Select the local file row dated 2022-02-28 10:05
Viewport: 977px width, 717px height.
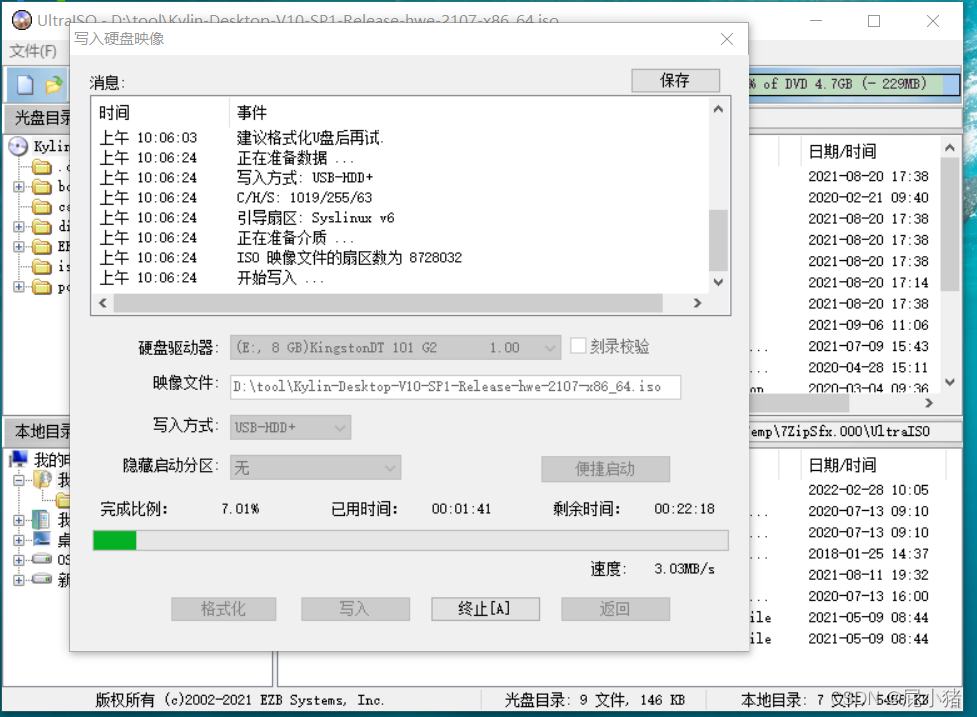868,490
